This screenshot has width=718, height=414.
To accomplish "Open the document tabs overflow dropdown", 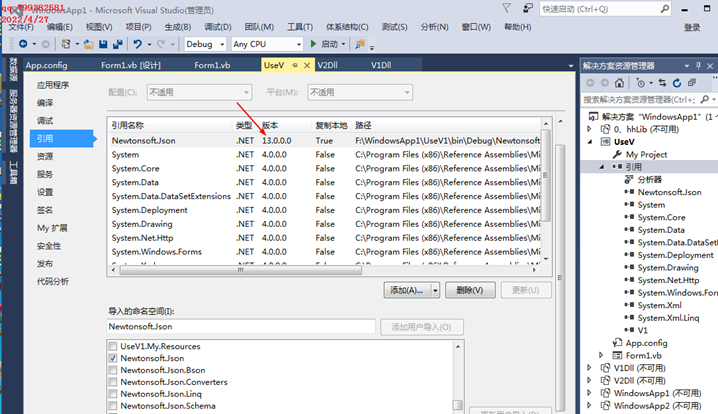I will click(571, 66).
